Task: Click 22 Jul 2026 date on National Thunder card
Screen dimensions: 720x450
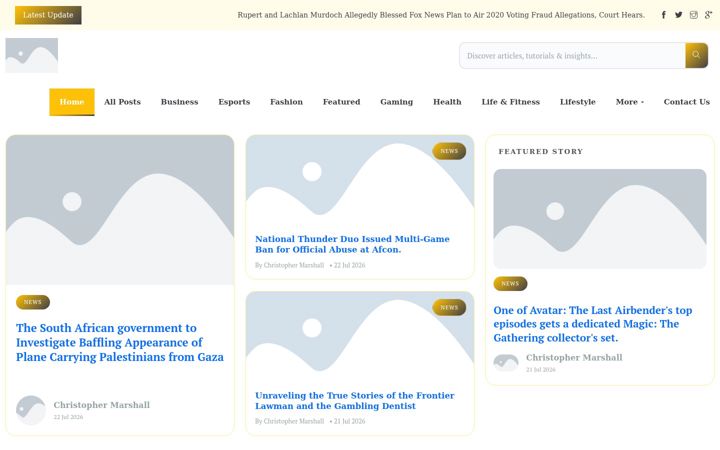Action: coord(349,265)
